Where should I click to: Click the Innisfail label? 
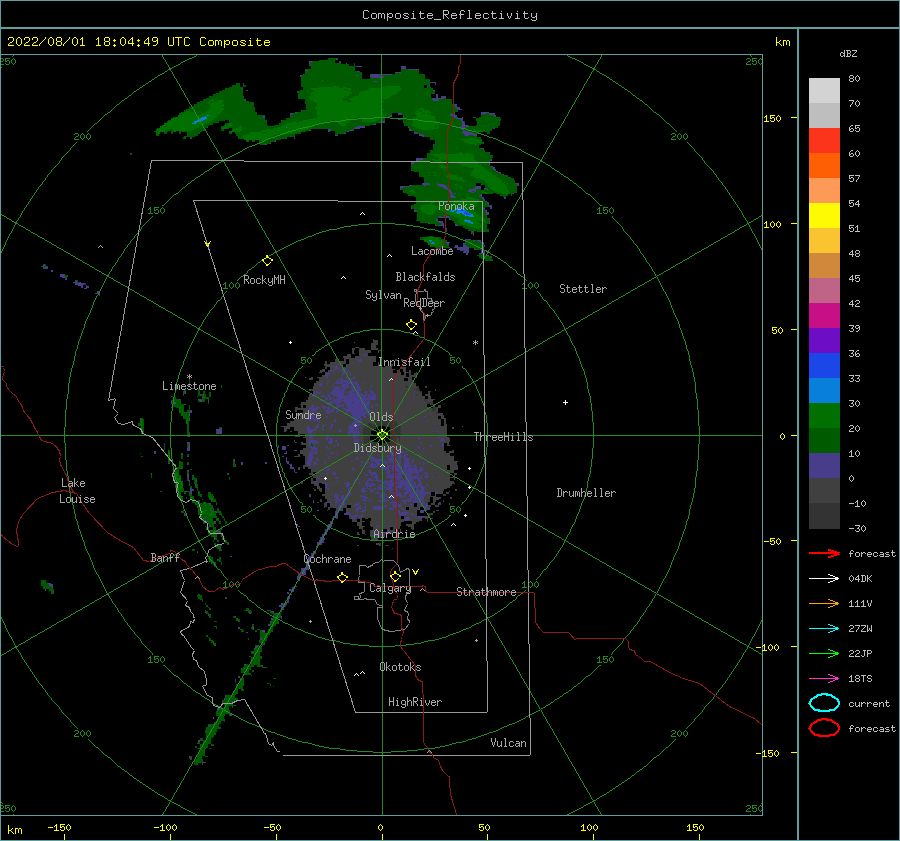[404, 362]
